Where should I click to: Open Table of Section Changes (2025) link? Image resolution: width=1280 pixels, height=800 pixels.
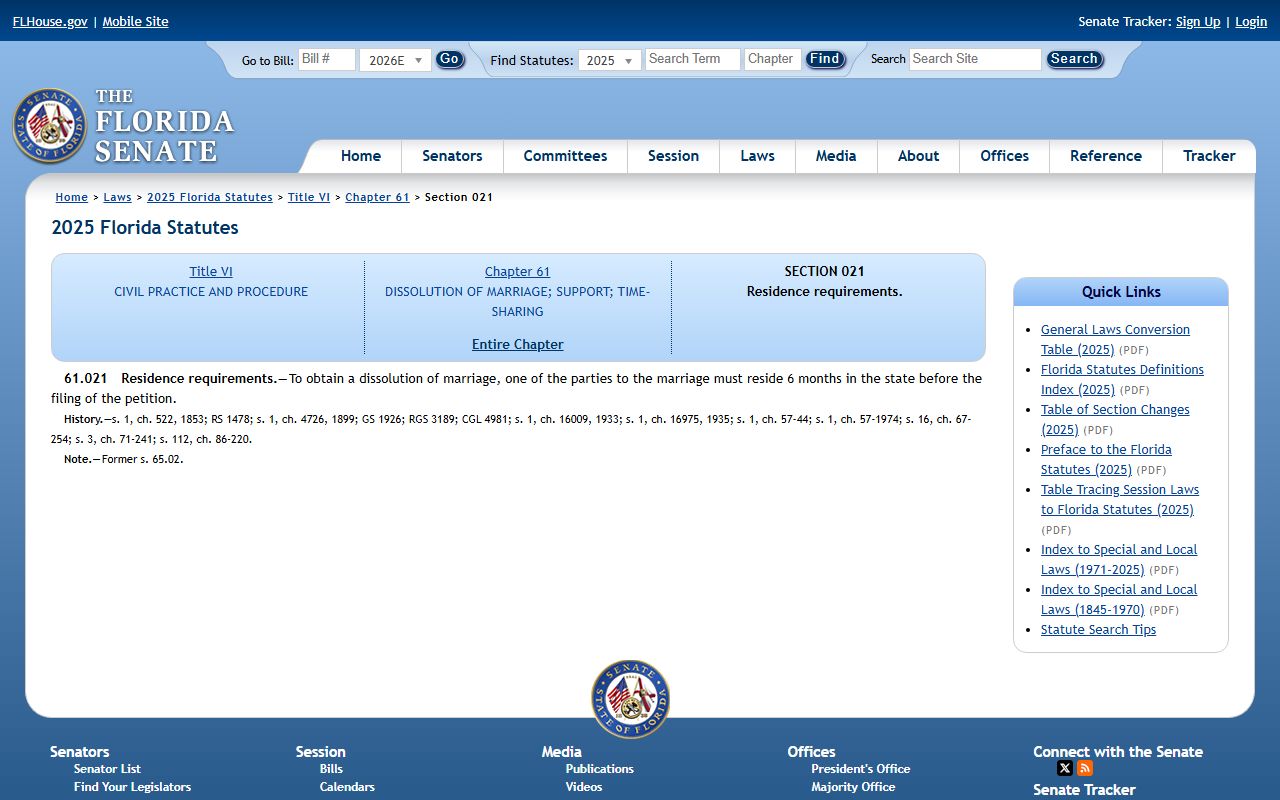[1115, 419]
